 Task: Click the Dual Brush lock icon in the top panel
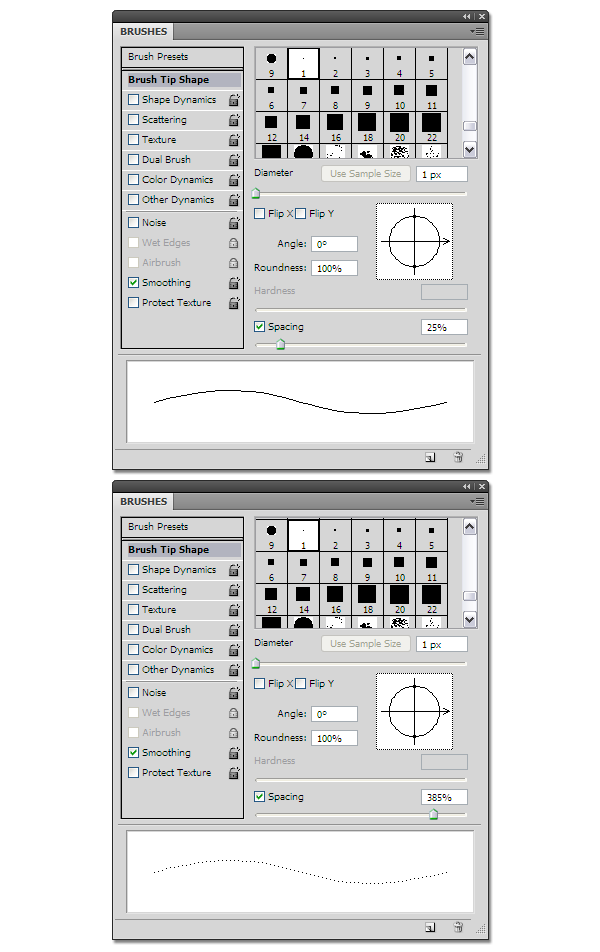(234, 160)
